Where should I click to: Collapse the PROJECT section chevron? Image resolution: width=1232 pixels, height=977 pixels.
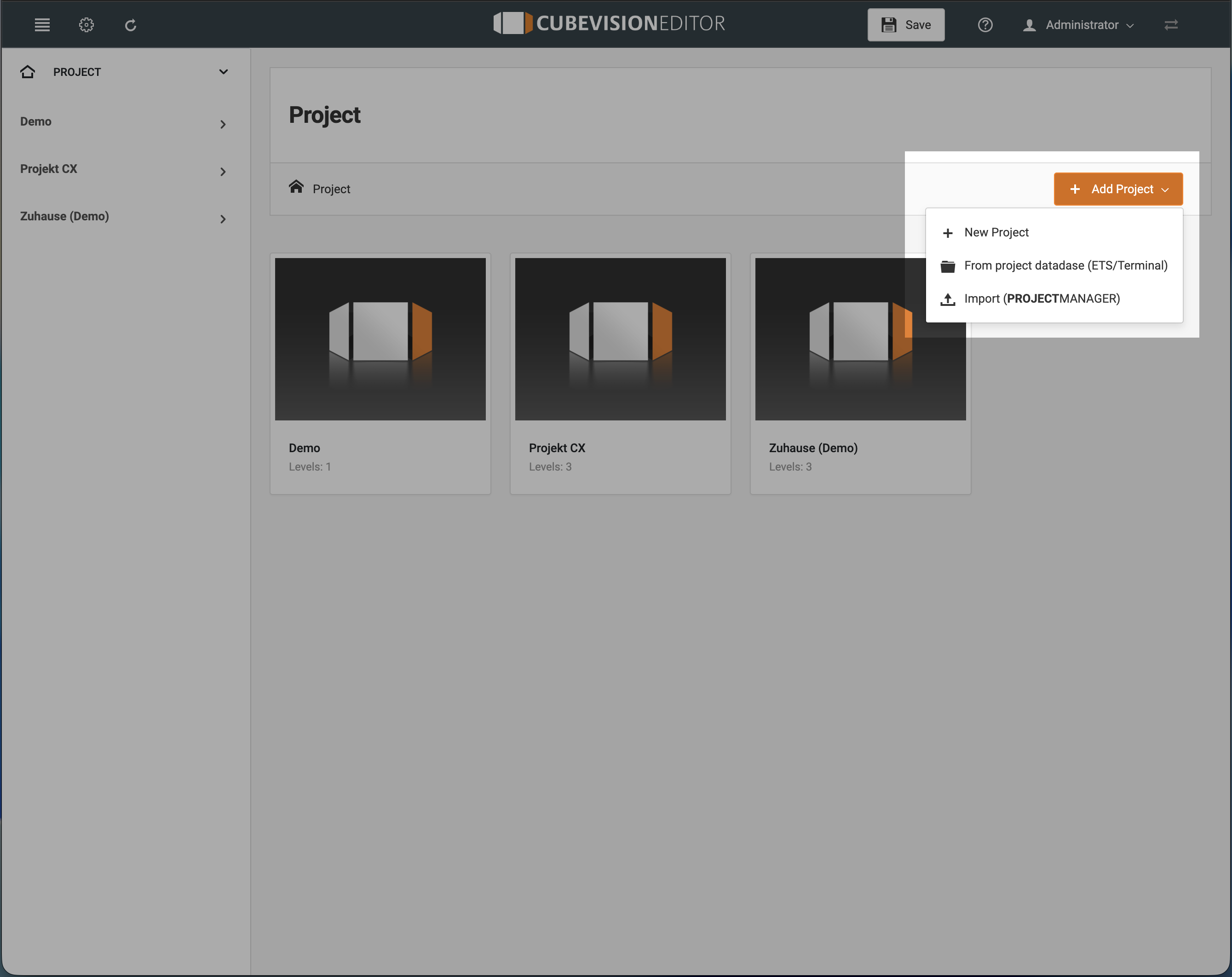[224, 71]
